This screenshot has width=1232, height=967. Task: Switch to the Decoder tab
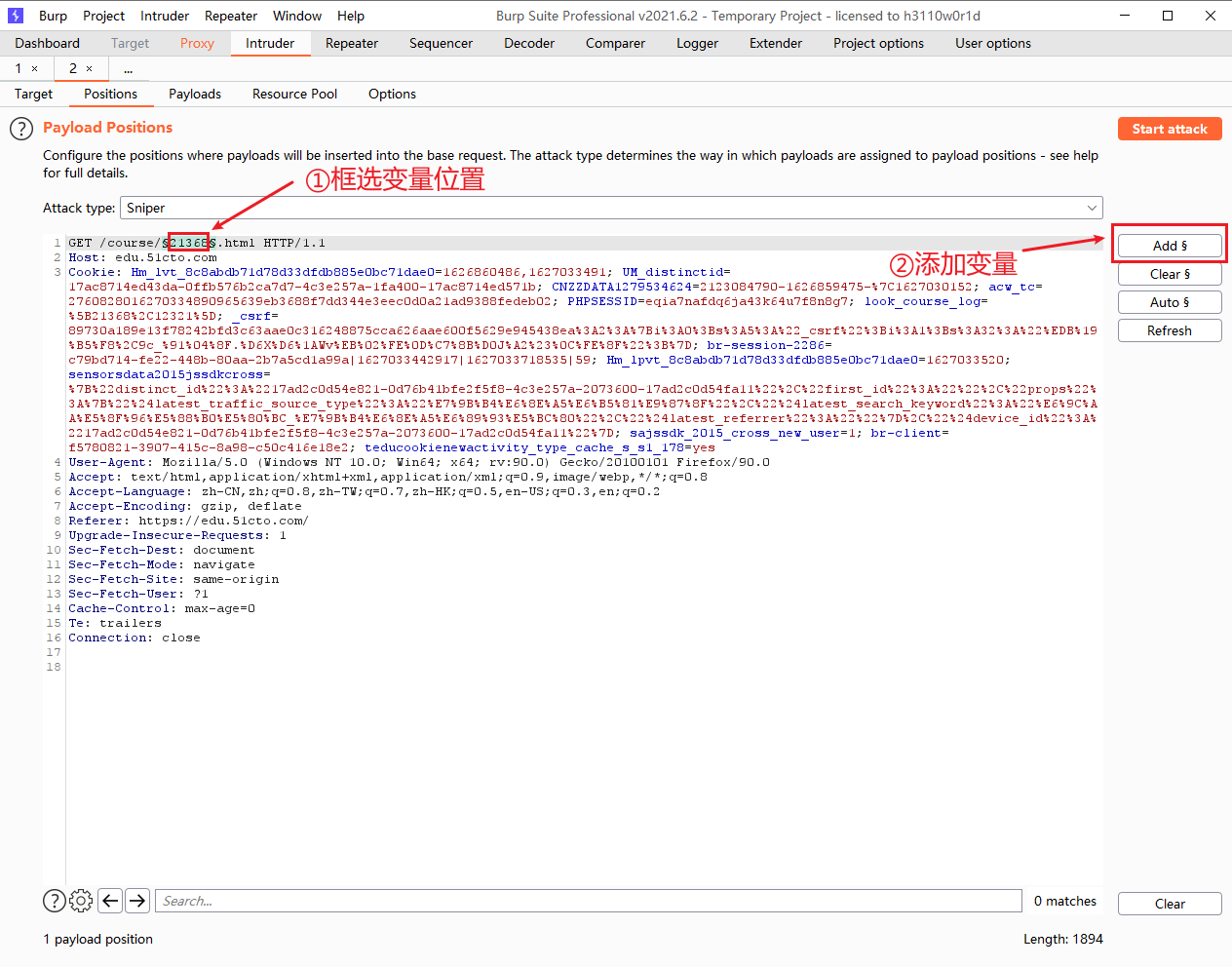(528, 43)
